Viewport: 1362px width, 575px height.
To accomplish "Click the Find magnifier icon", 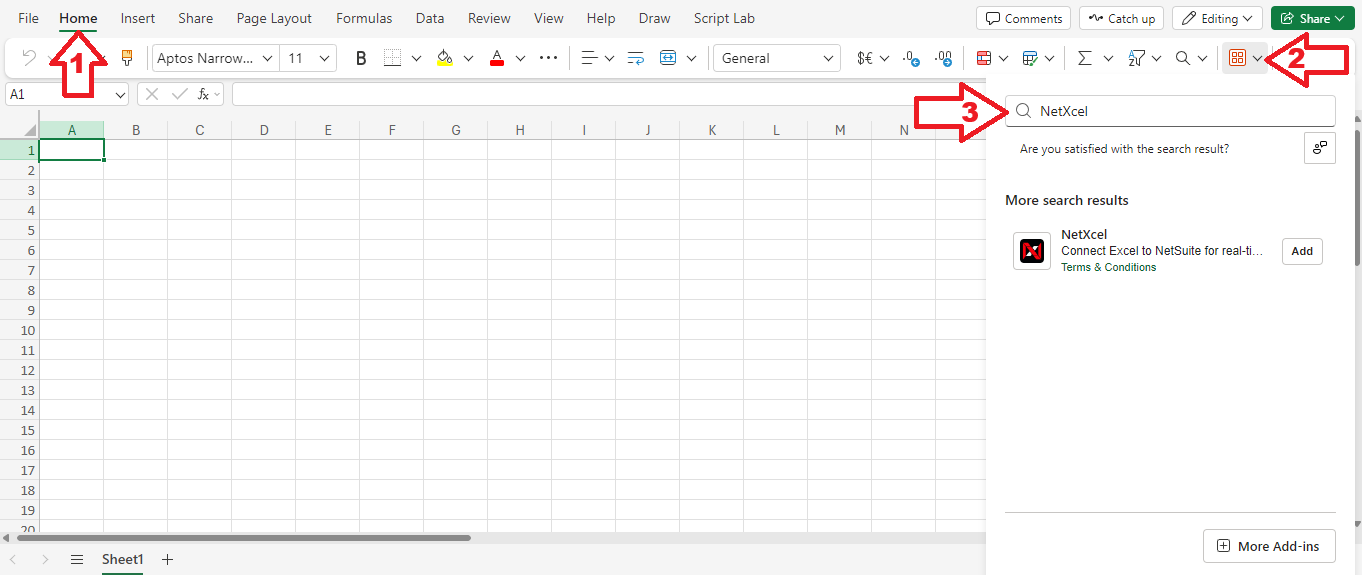I will click(1183, 58).
